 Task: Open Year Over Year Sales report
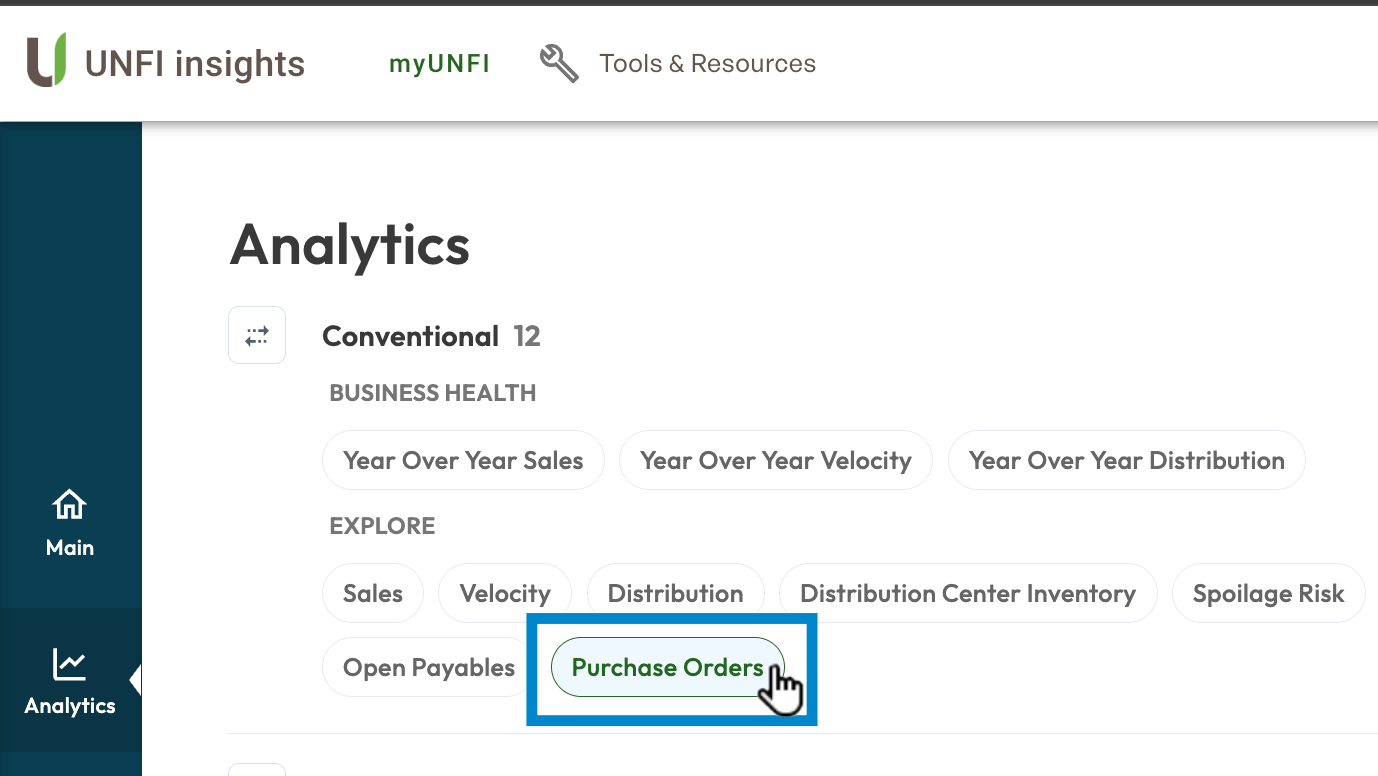463,460
